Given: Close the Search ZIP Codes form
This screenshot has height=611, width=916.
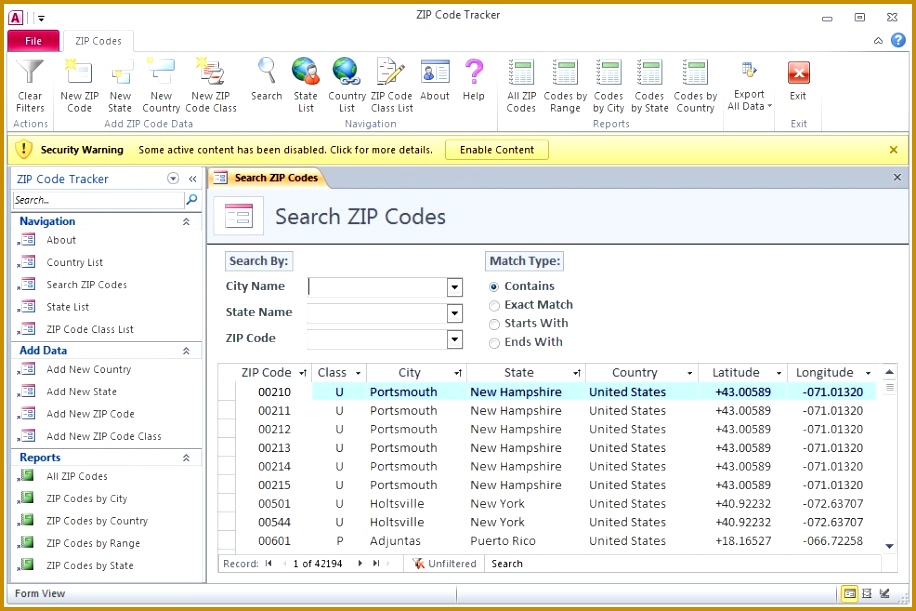Looking at the screenshot, I should [897, 177].
